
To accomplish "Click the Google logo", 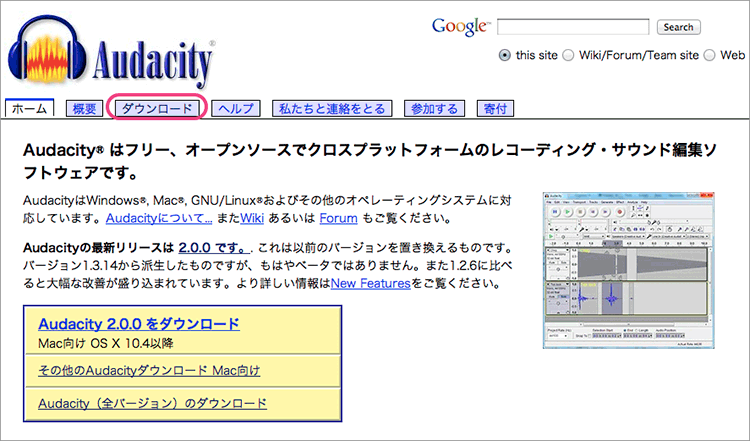I will coord(460,26).
